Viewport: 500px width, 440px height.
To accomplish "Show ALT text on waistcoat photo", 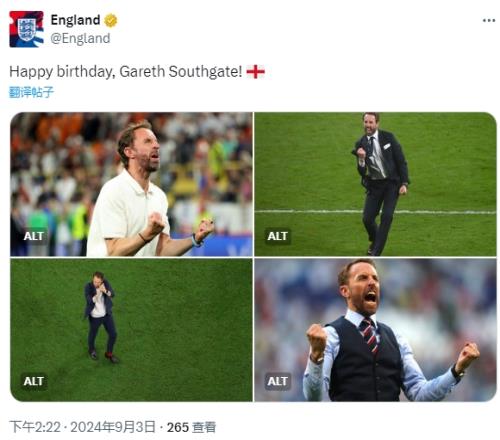I will 277,381.
